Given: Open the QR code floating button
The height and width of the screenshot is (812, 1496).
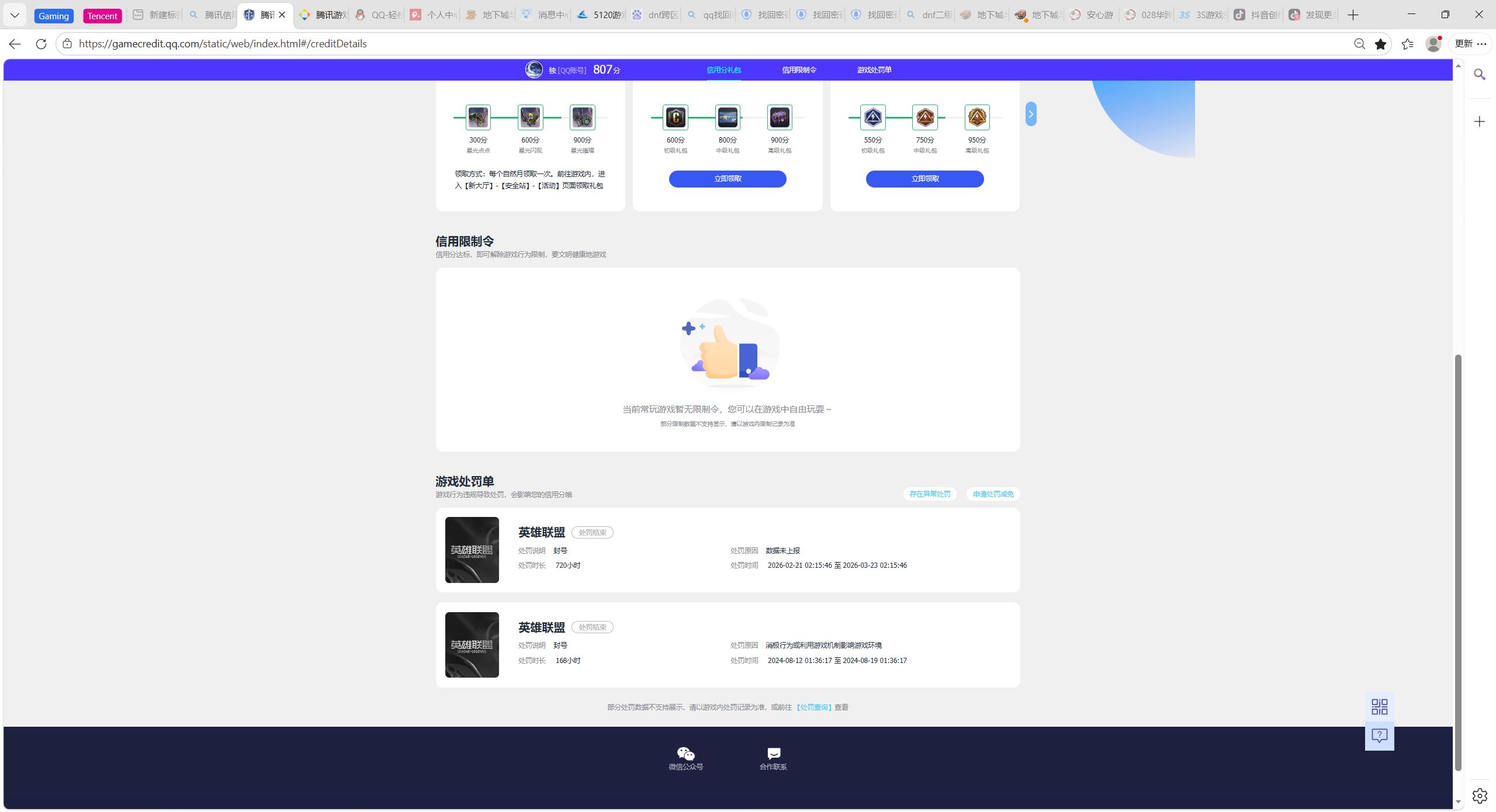Looking at the screenshot, I should click(x=1379, y=707).
